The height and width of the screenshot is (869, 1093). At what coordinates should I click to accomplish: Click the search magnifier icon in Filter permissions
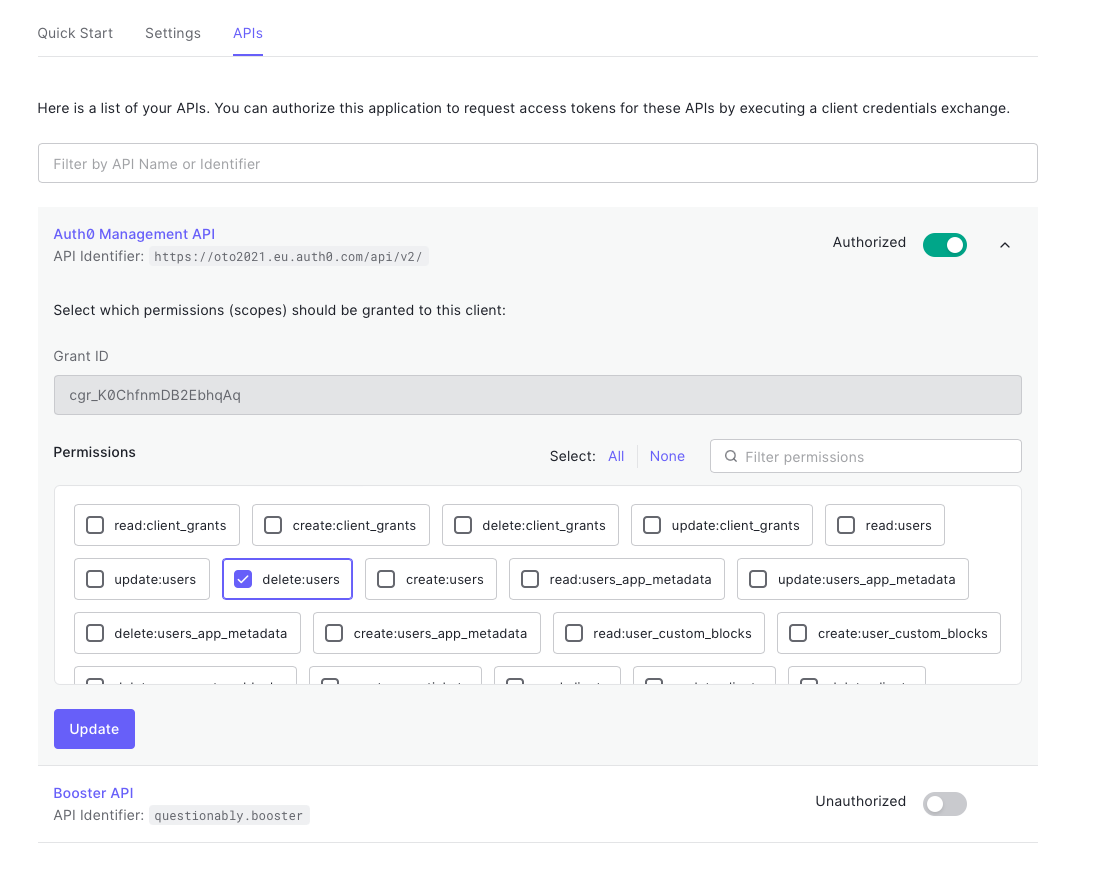[731, 456]
